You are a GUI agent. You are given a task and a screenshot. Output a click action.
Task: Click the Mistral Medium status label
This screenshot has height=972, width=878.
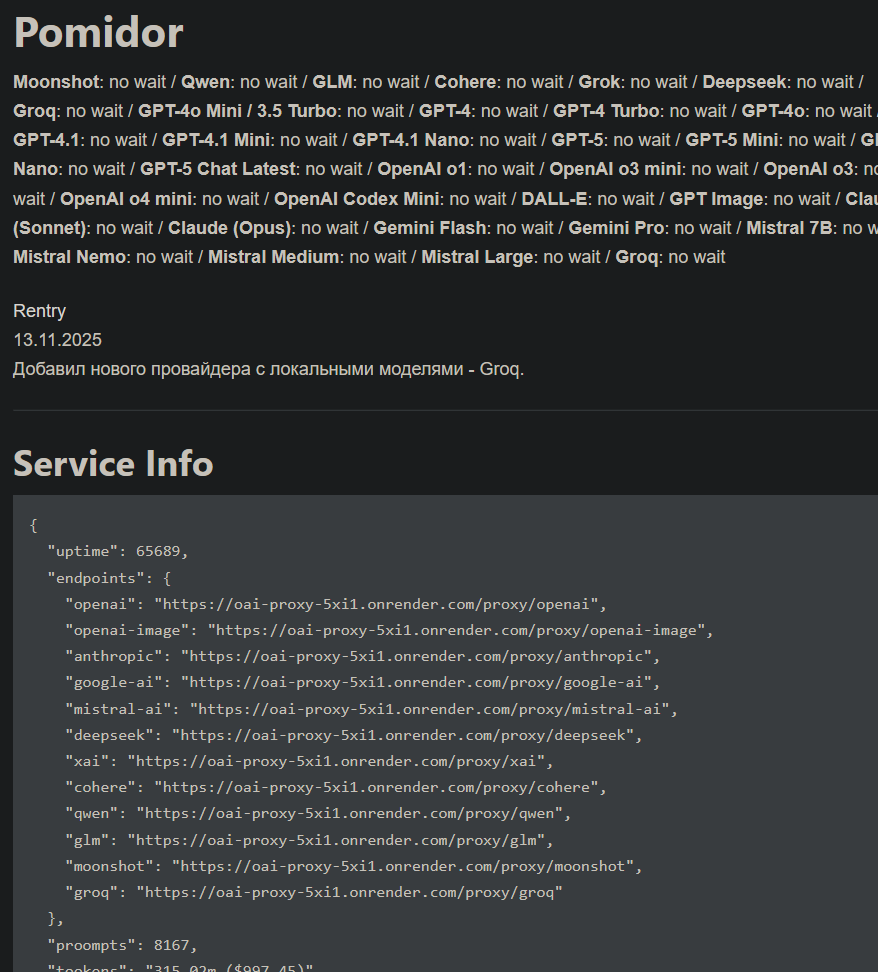click(273, 257)
